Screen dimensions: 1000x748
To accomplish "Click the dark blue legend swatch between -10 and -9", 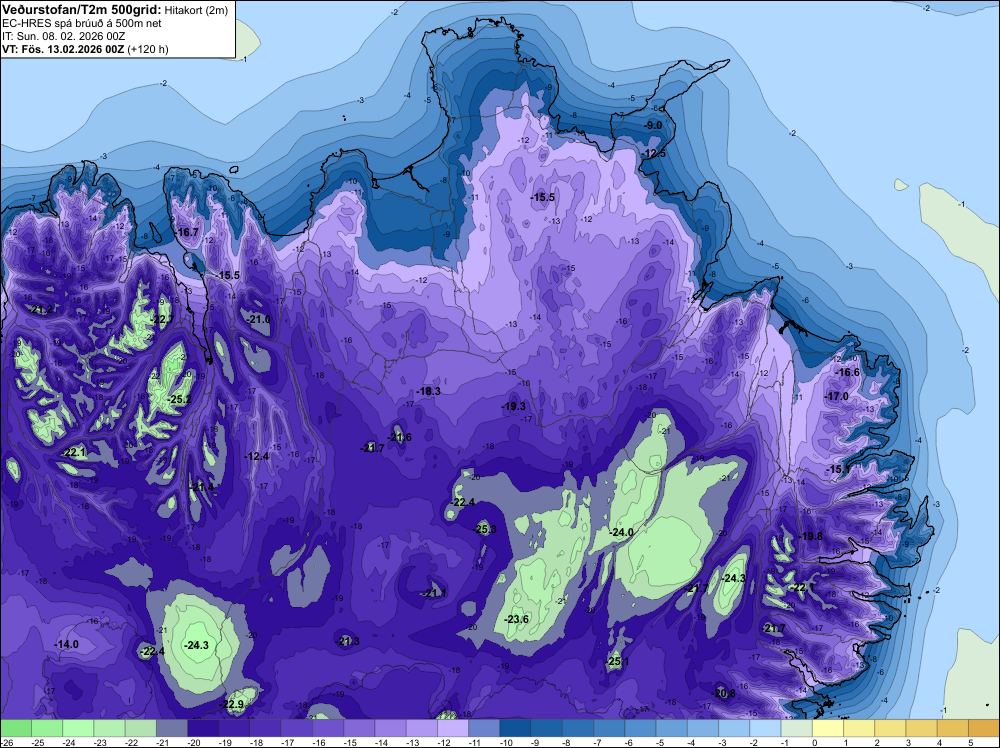I will coord(516,728).
